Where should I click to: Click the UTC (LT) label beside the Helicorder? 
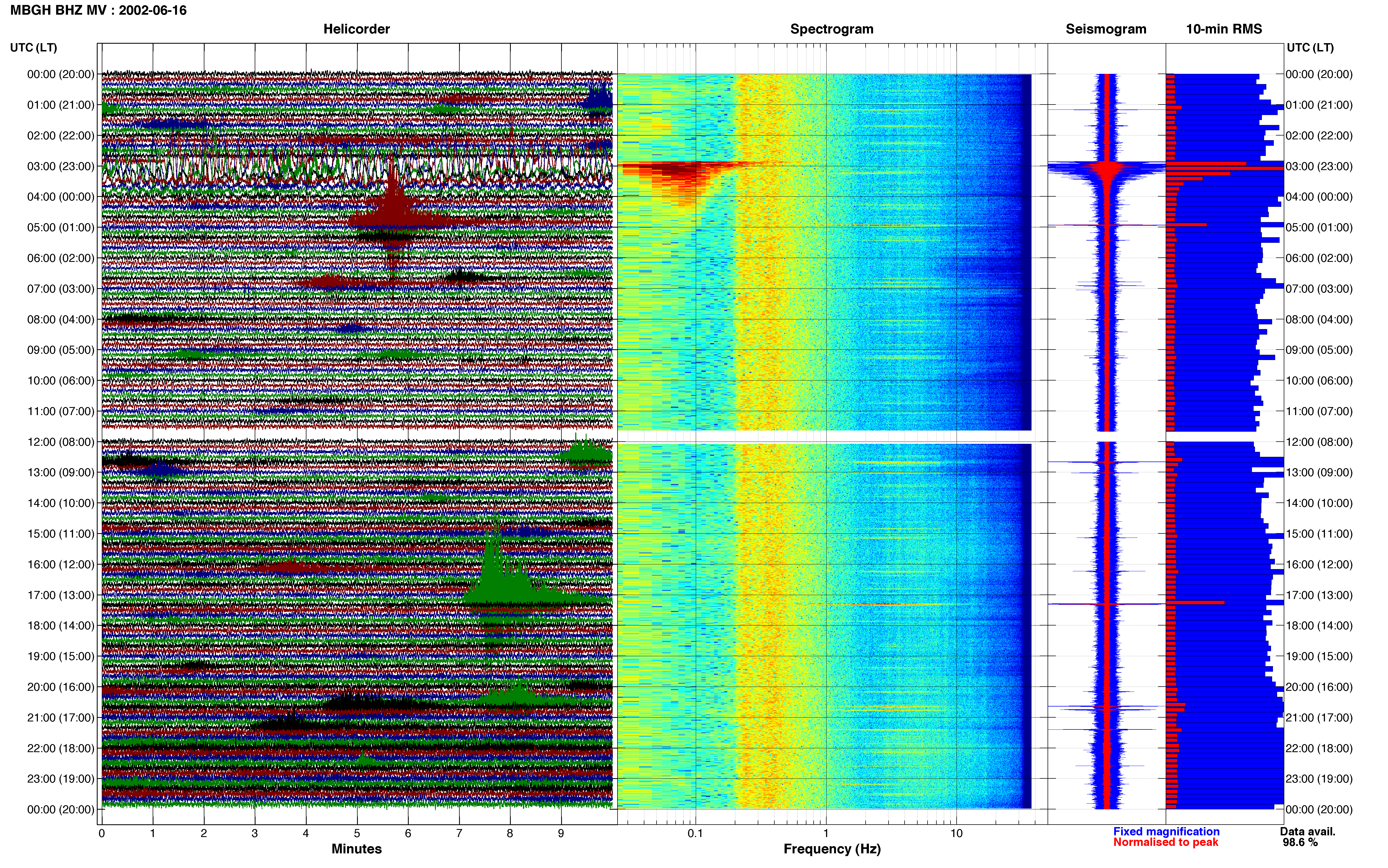coord(34,48)
